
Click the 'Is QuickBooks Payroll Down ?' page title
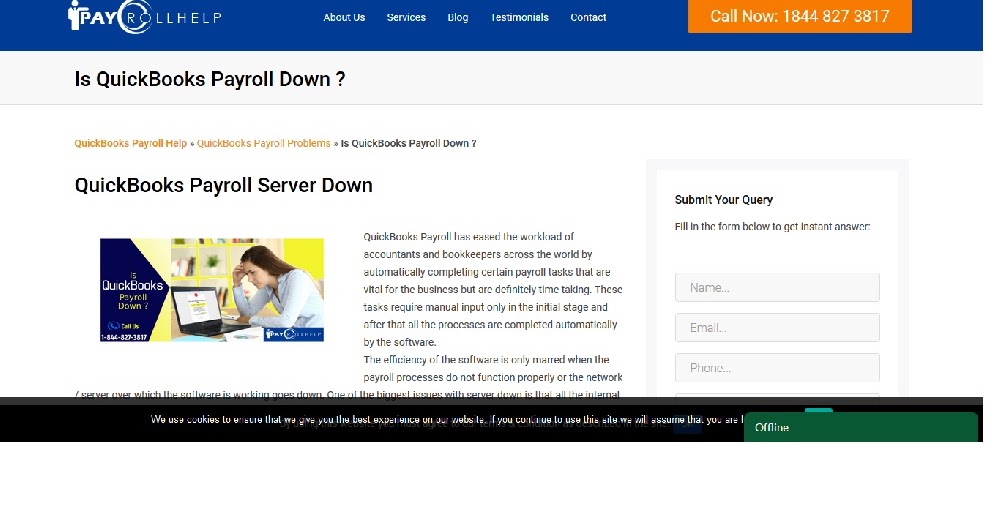(x=210, y=79)
